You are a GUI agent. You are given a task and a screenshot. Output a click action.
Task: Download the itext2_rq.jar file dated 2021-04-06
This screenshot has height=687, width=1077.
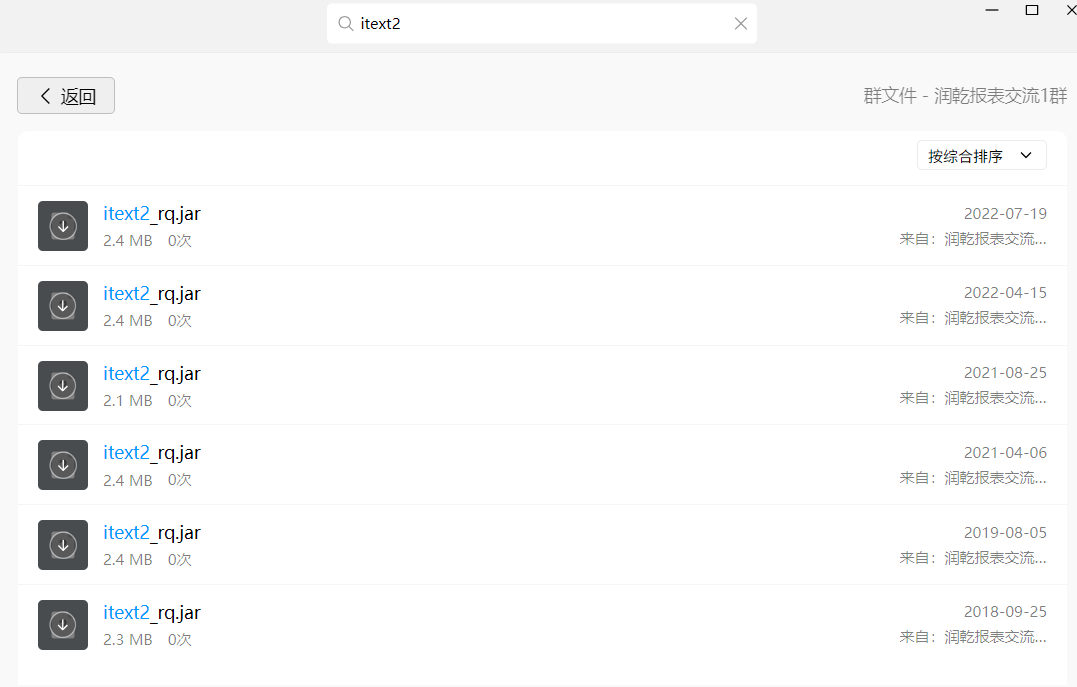[x=63, y=465]
